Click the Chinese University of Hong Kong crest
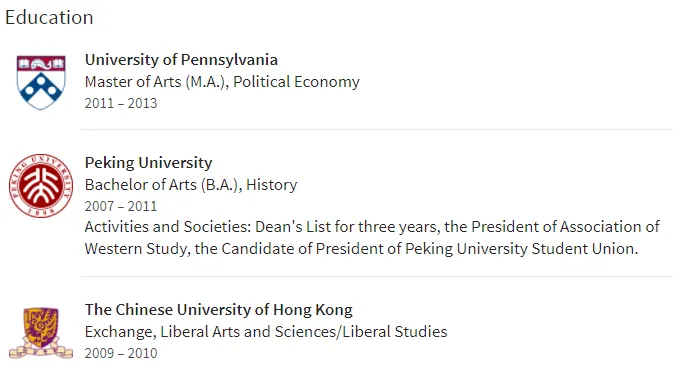This screenshot has width=673, height=369. coord(41,333)
